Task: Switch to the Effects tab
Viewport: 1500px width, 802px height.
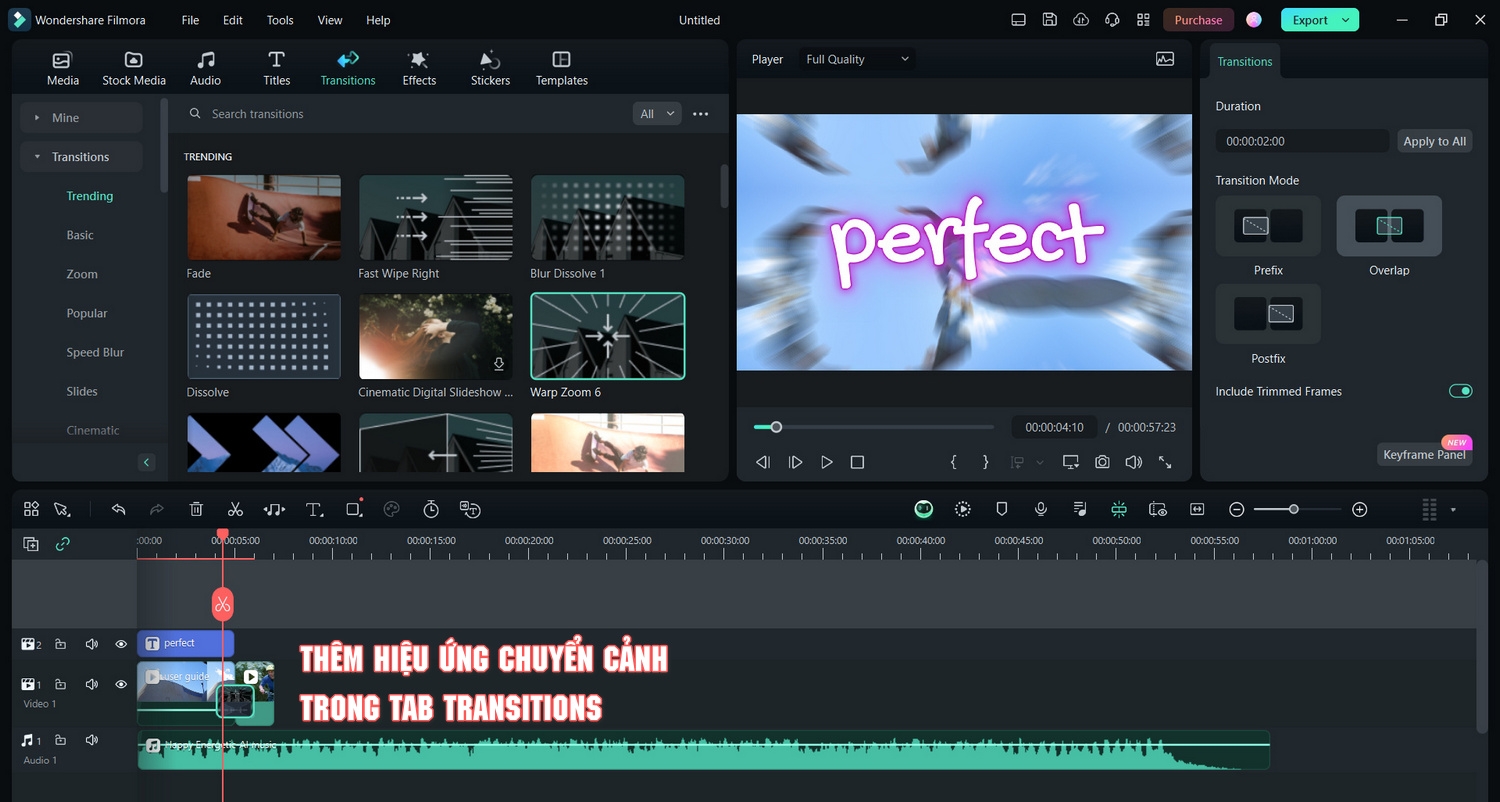Action: (x=419, y=68)
